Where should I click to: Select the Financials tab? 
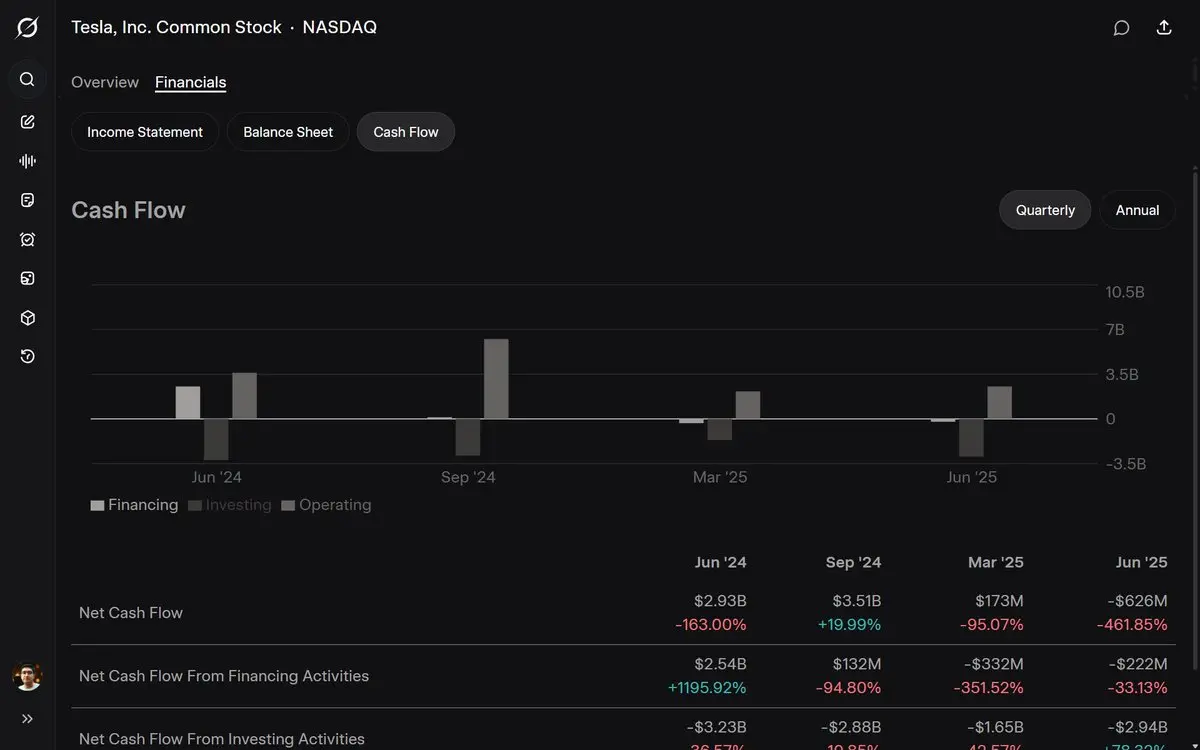click(x=190, y=82)
